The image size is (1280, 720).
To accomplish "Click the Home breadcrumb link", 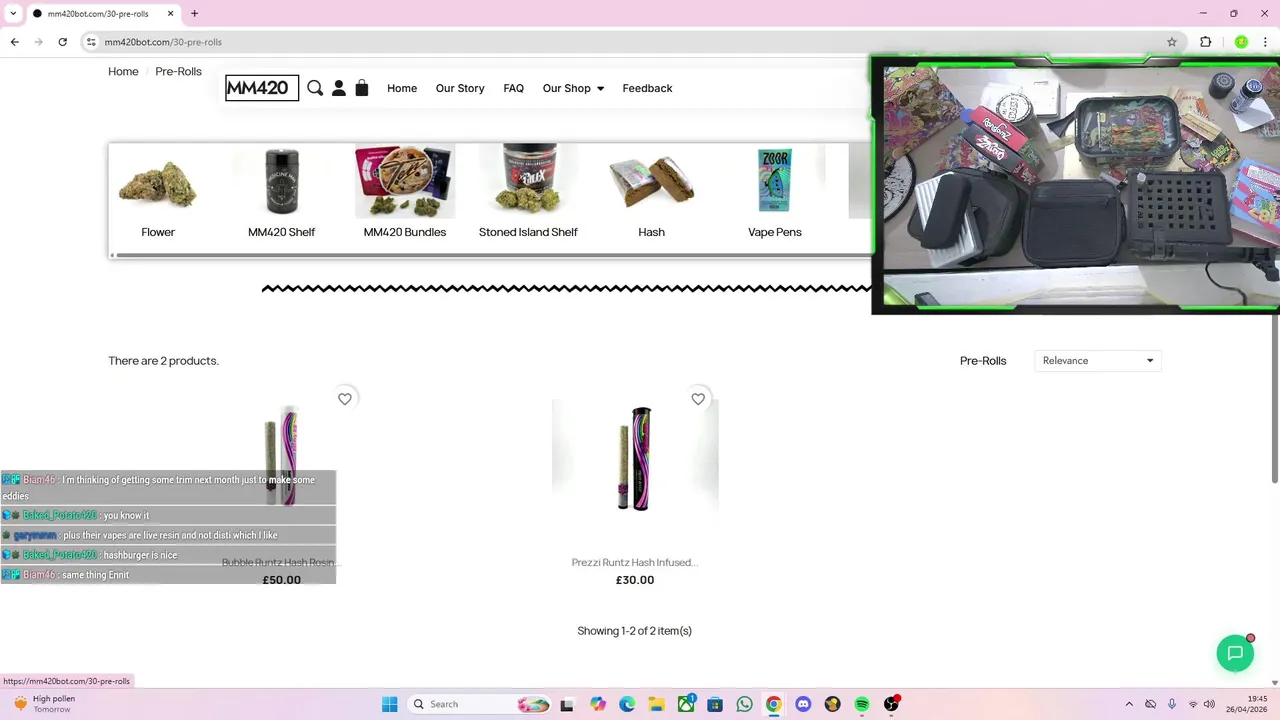I will point(123,71).
